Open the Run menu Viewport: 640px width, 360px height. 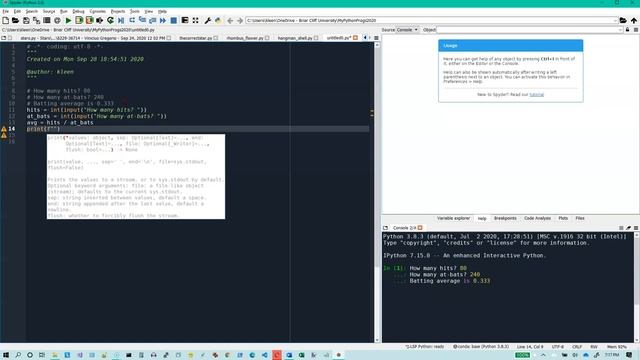pyautogui.click(x=64, y=11)
